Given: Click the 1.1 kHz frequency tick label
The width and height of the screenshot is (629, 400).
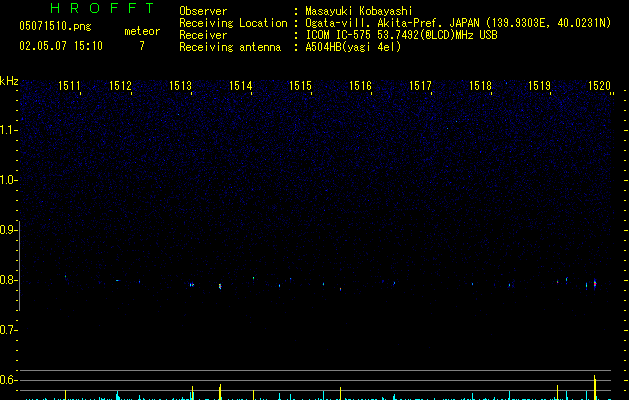Looking at the screenshot, I should tap(8, 130).
